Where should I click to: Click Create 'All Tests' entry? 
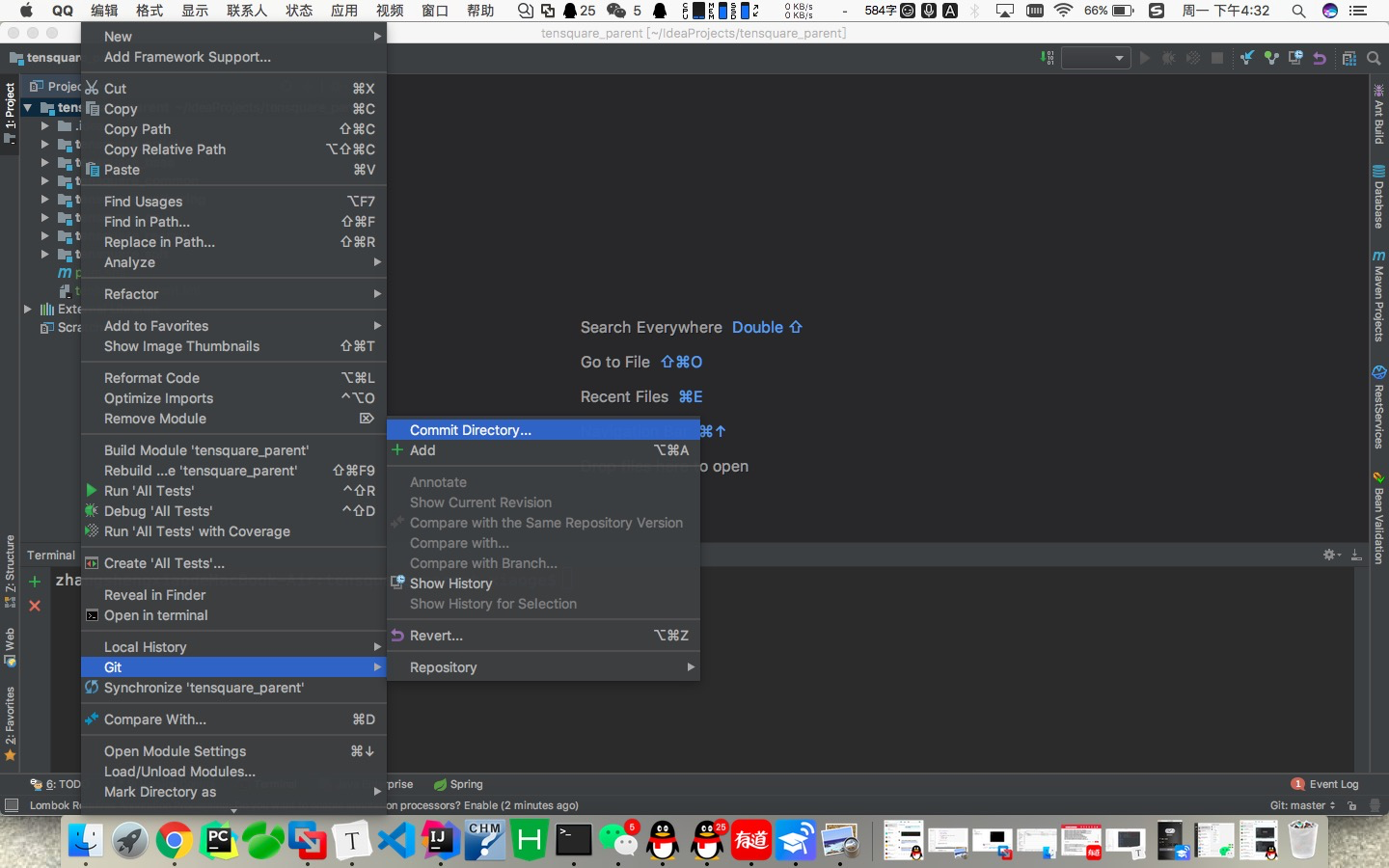pos(234,563)
